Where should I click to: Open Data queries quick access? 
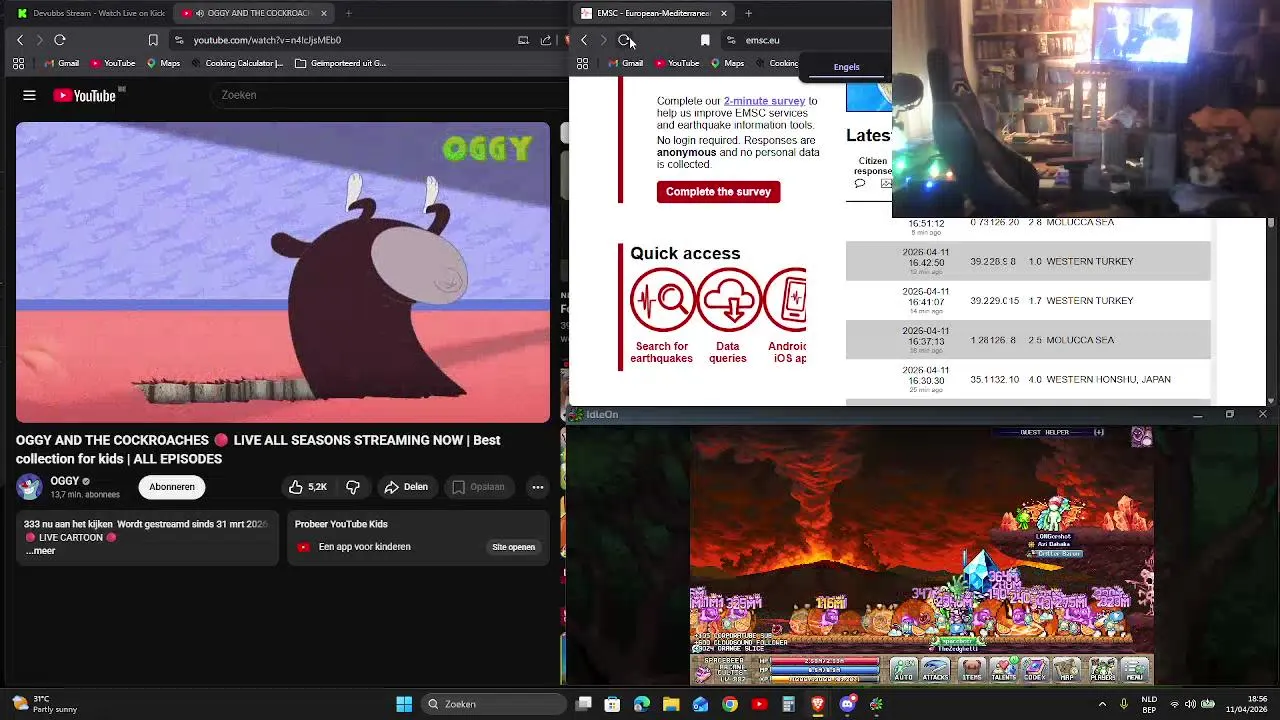coord(728,316)
